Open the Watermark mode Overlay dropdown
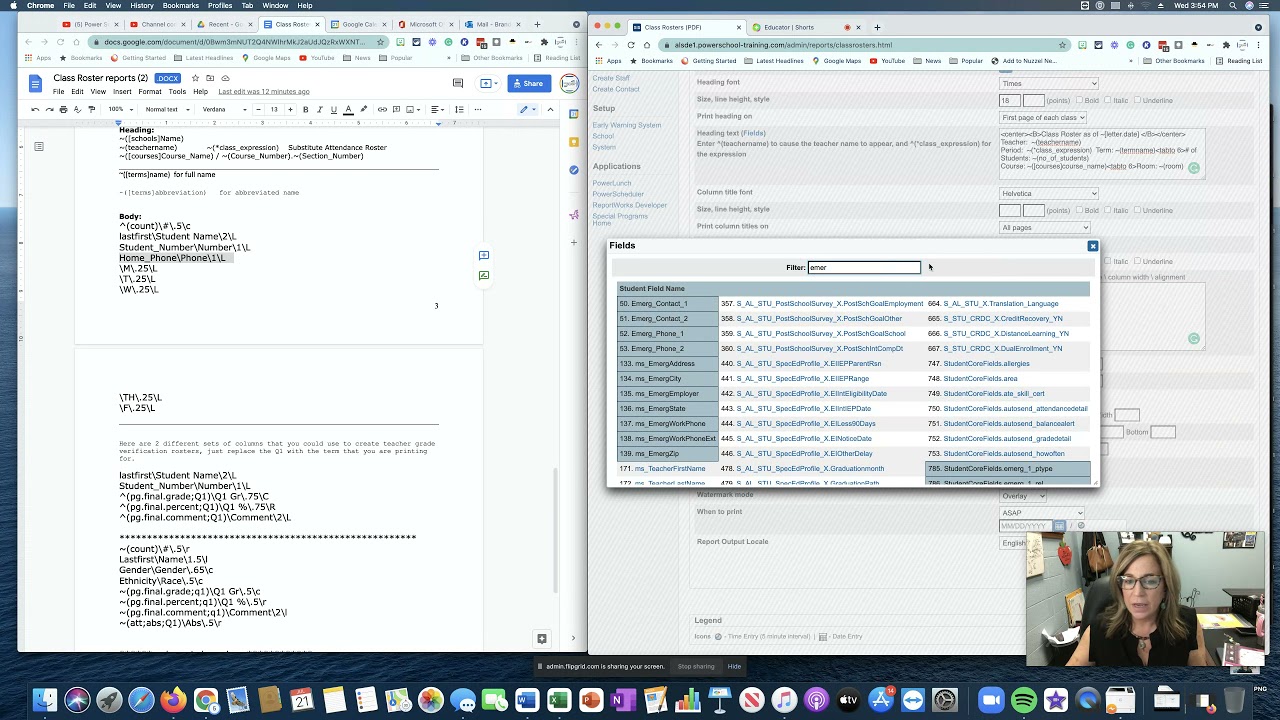Viewport: 1280px width, 720px height. click(x=1023, y=496)
